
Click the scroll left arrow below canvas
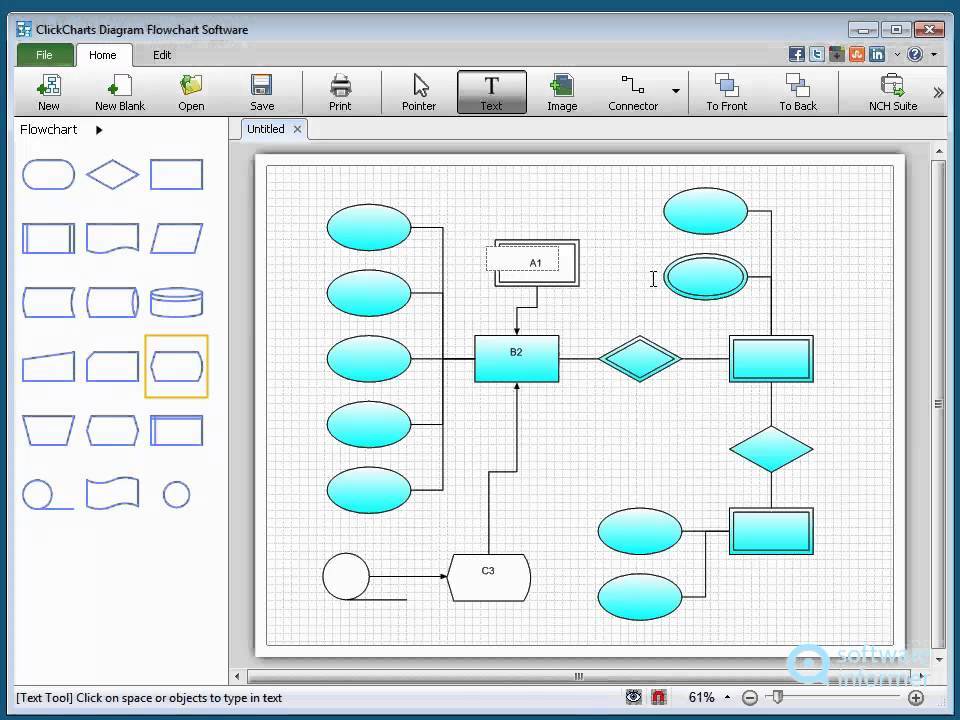click(238, 677)
